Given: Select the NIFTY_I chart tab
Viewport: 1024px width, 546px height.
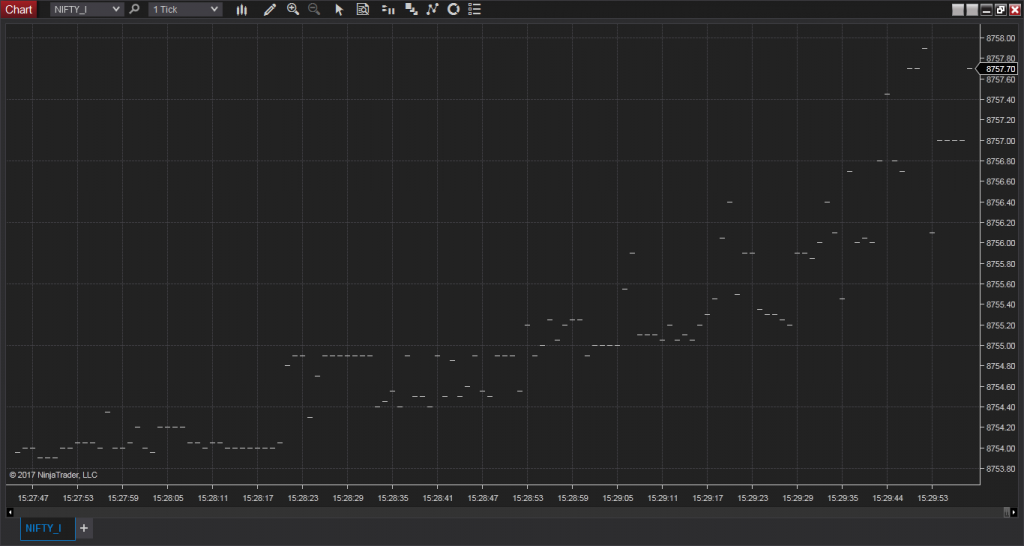Looking at the screenshot, I should (x=47, y=528).
